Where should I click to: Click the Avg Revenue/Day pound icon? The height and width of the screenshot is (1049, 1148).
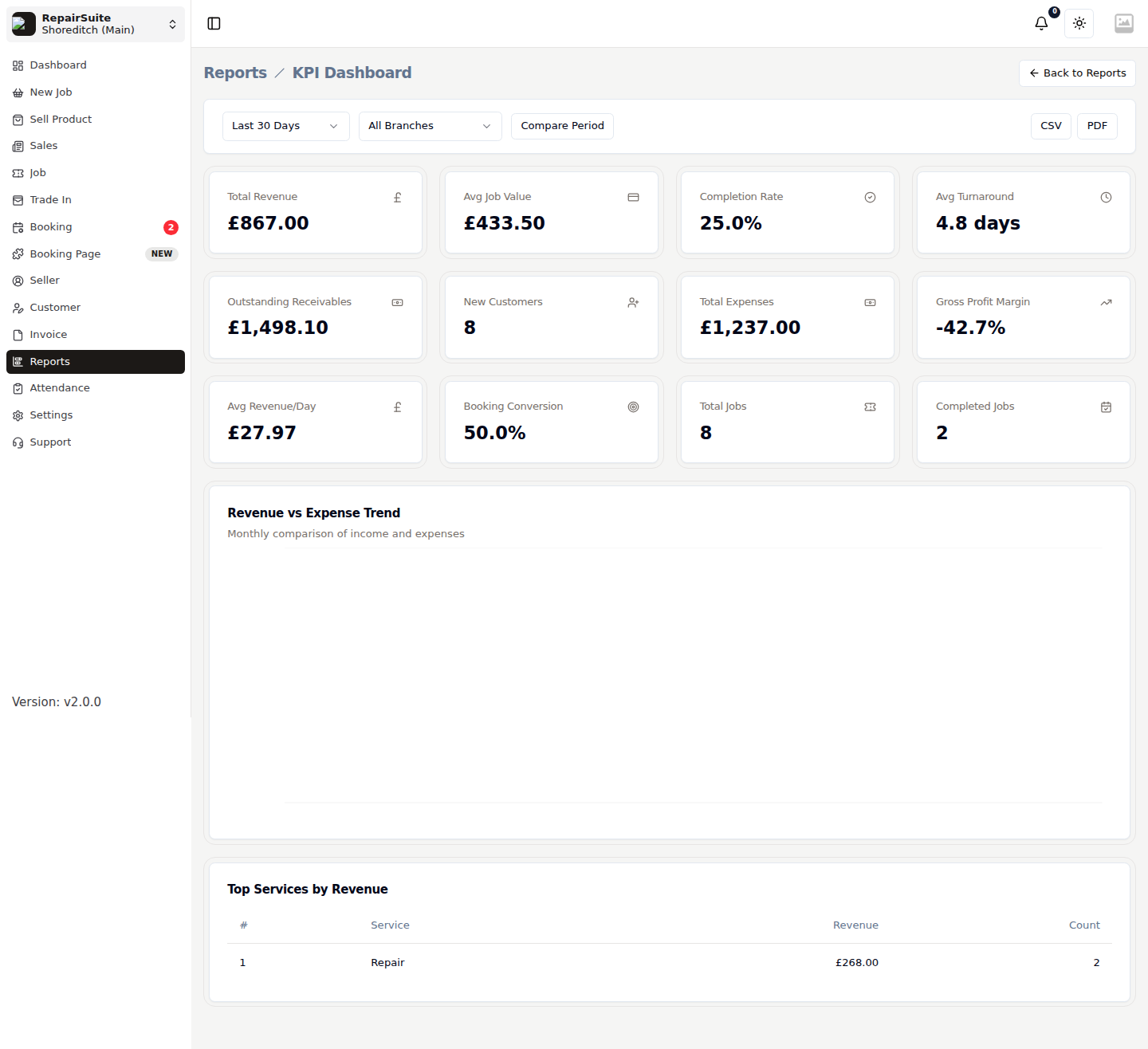point(397,407)
